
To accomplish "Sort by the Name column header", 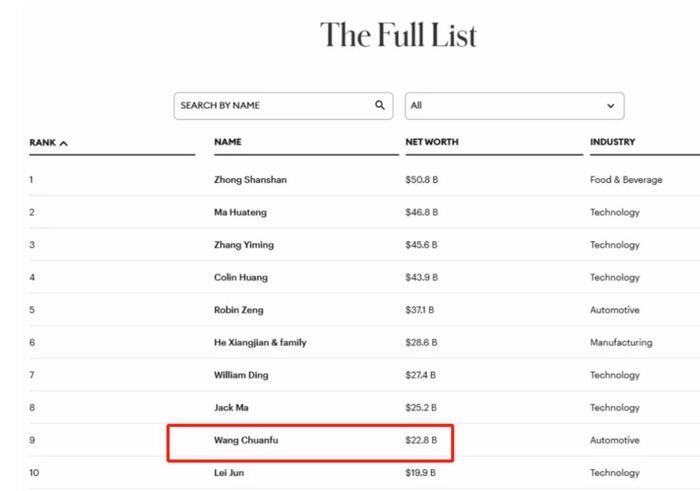I will tap(228, 142).
